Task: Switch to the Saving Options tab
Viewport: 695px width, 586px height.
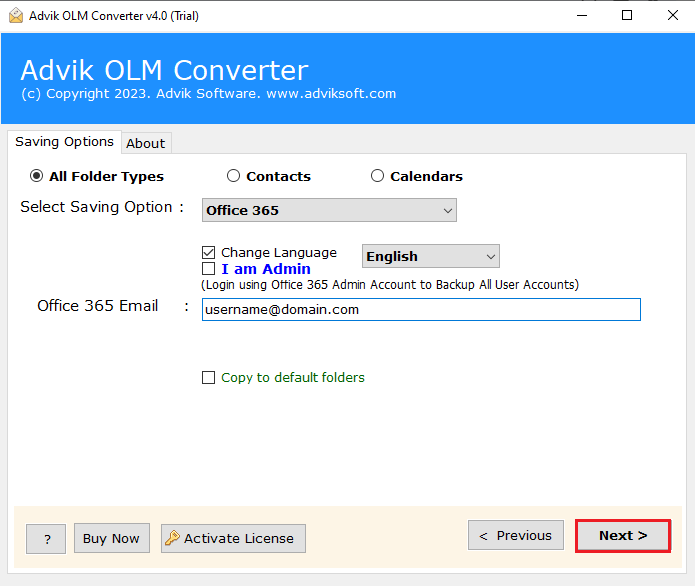Action: 64,142
